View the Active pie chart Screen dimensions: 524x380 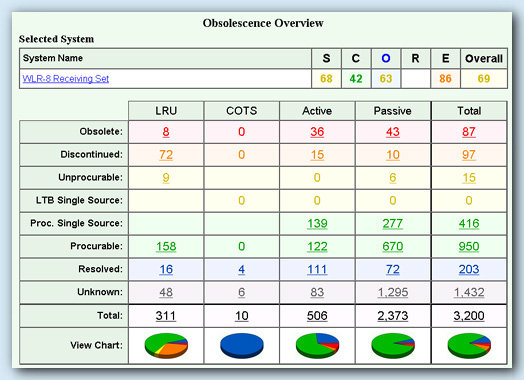[317, 346]
